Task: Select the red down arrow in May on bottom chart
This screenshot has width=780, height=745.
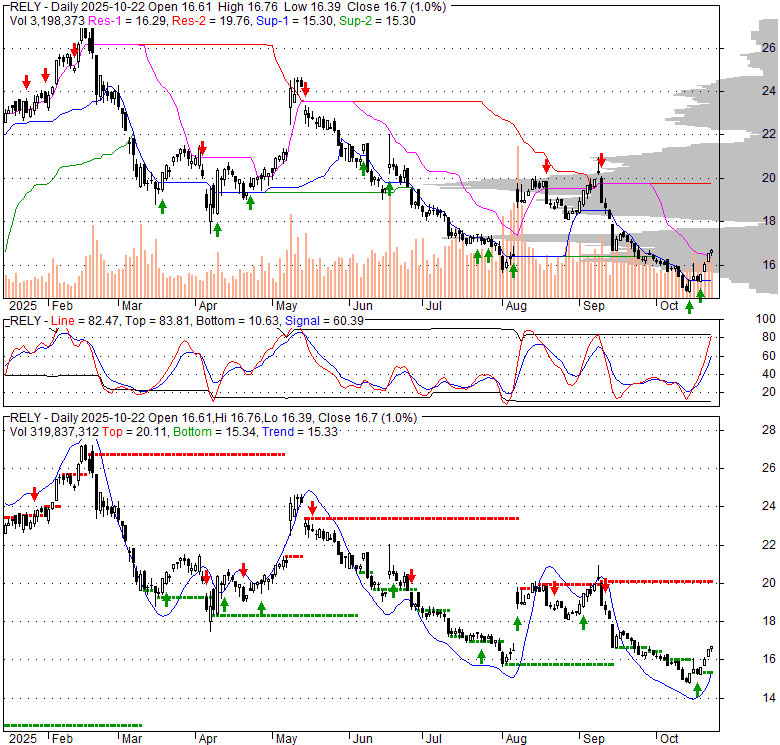Action: click(312, 508)
